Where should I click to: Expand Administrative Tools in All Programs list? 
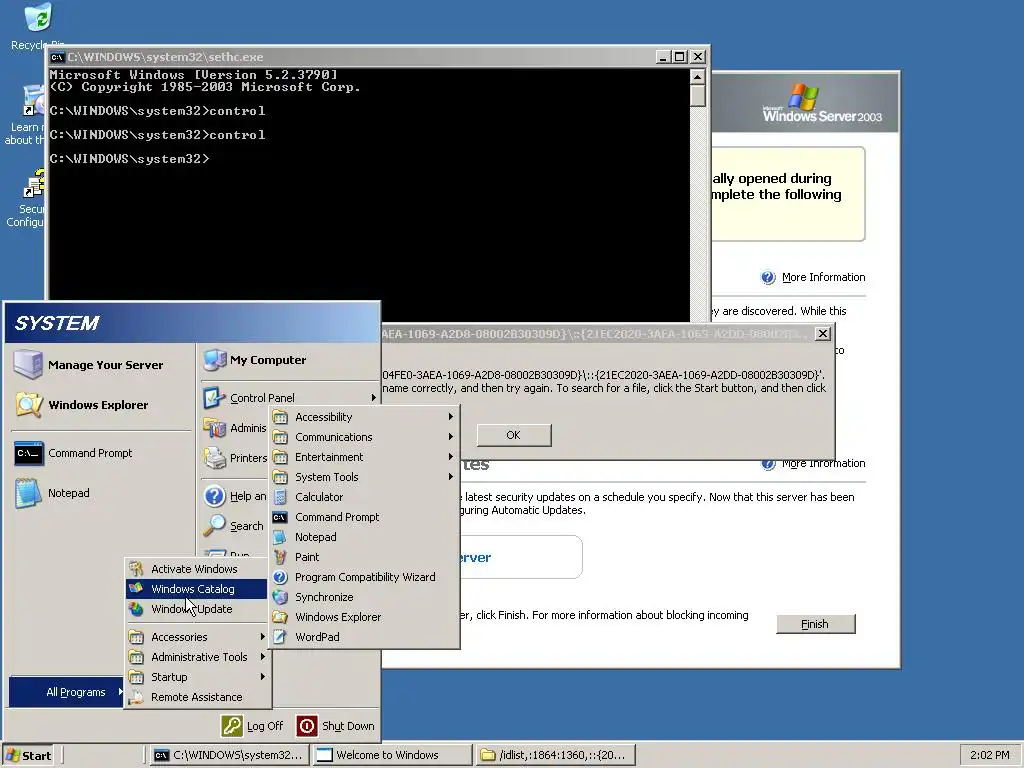point(197,657)
